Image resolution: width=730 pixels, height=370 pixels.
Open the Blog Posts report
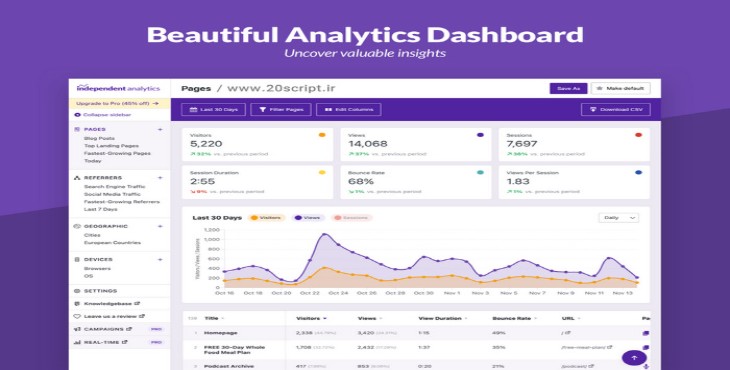click(99, 138)
